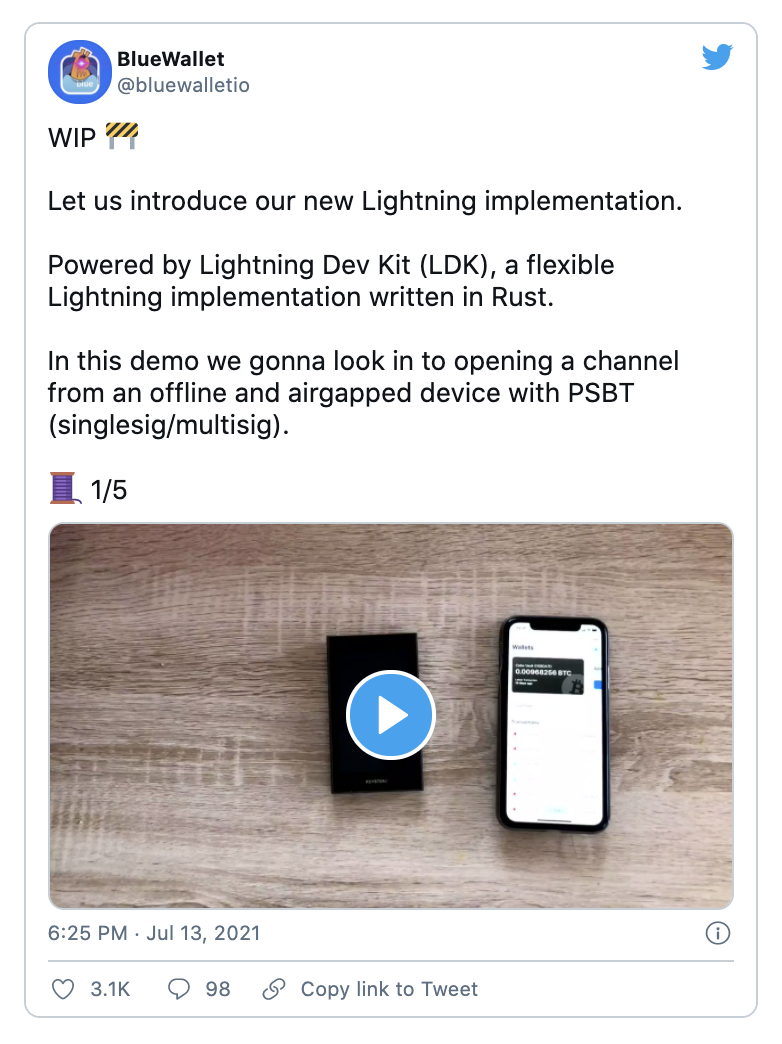Click "Copy link to Tweet" text

389,989
